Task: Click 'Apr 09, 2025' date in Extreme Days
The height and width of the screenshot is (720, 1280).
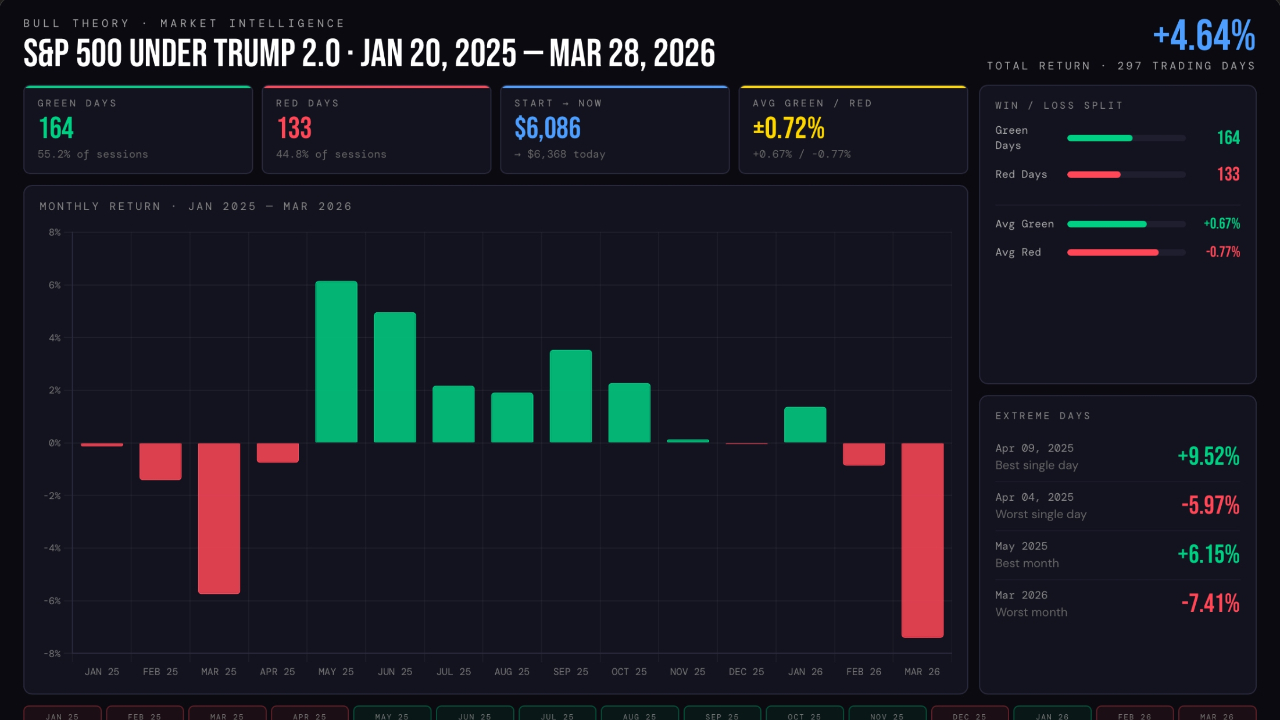Action: tap(1034, 448)
